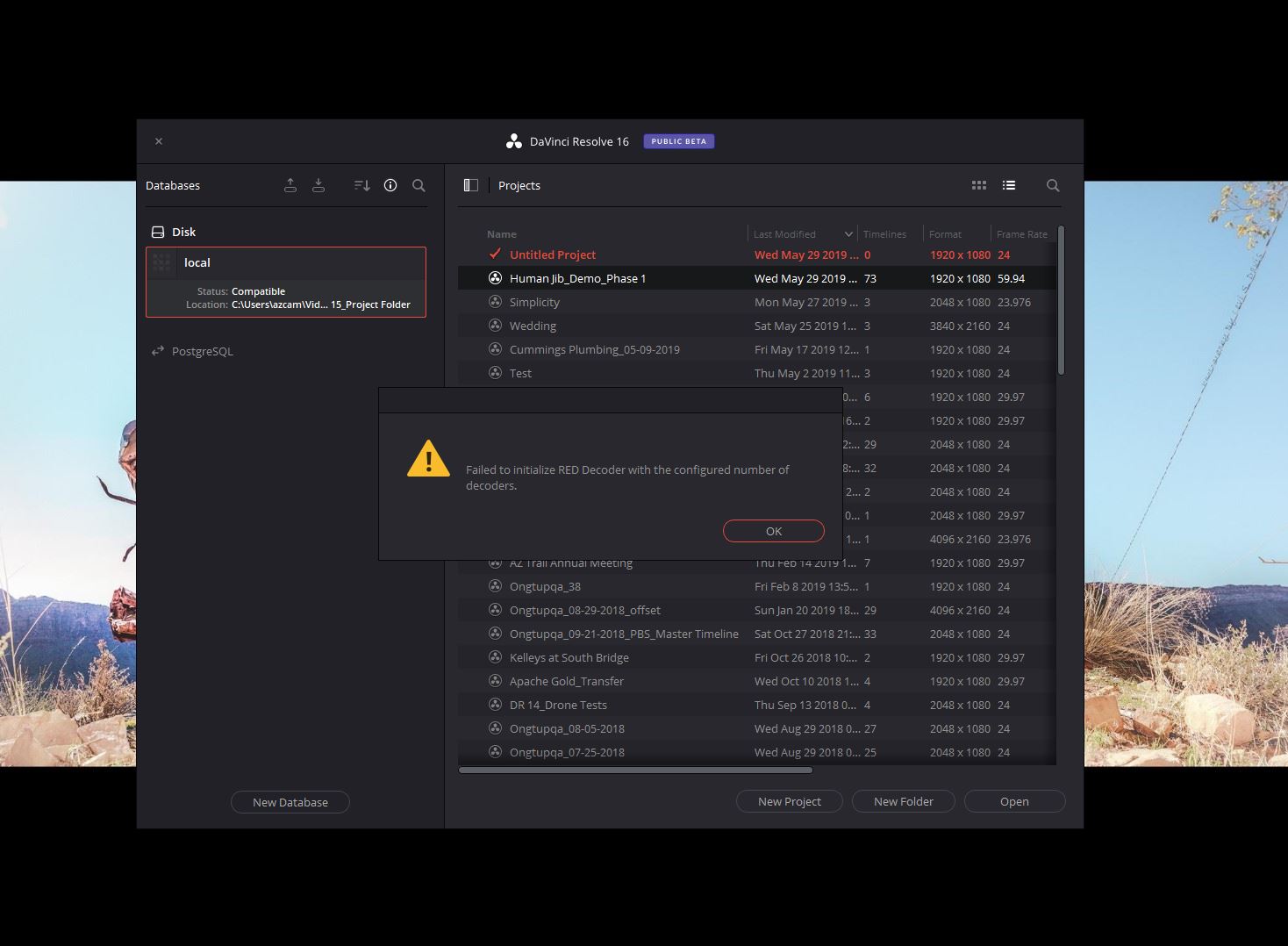Sort projects by Name column
The image size is (1288, 946).
pyautogui.click(x=502, y=234)
